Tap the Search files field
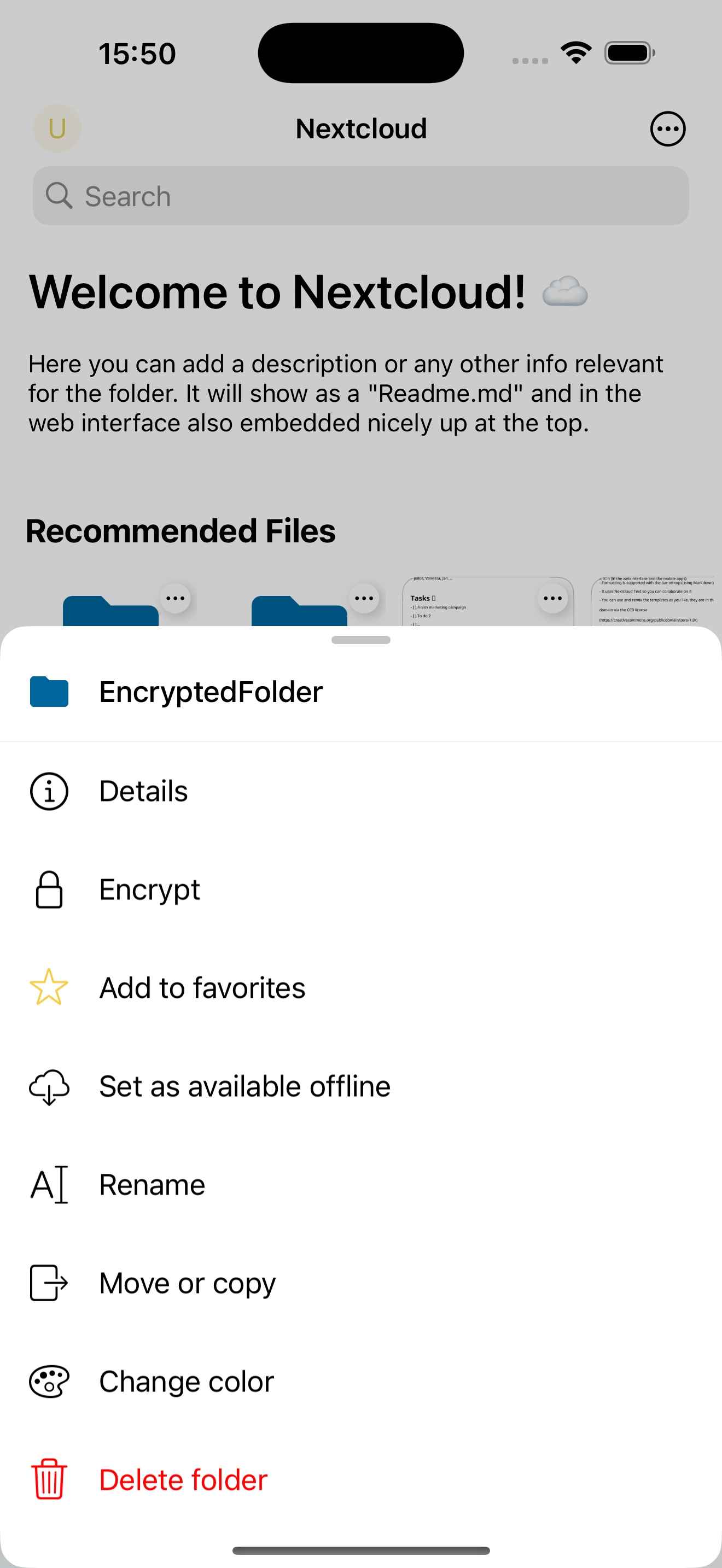The width and height of the screenshot is (722, 1568). click(360, 196)
